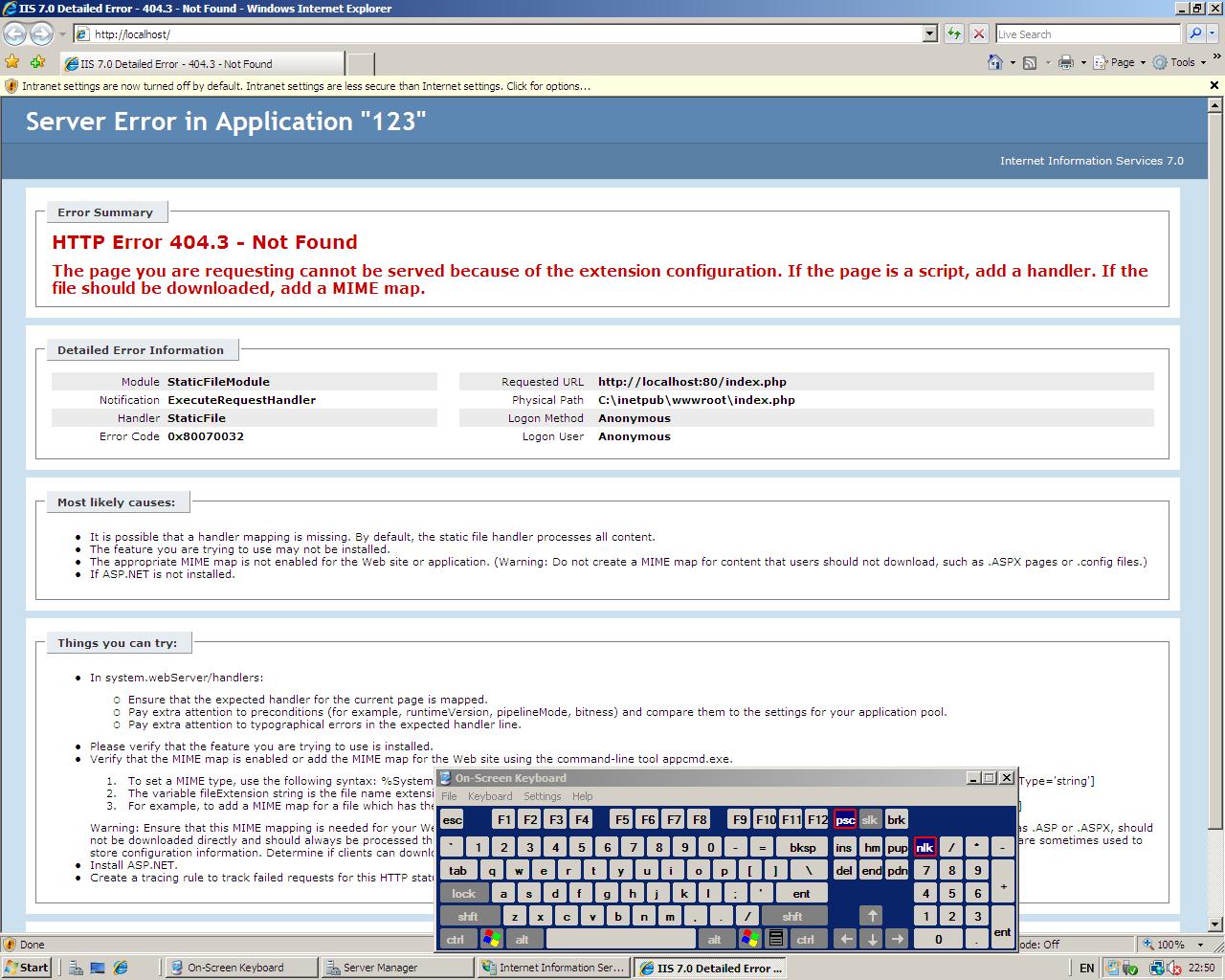Click the Live Search input box
1225x980 pixels.
coord(1089,33)
